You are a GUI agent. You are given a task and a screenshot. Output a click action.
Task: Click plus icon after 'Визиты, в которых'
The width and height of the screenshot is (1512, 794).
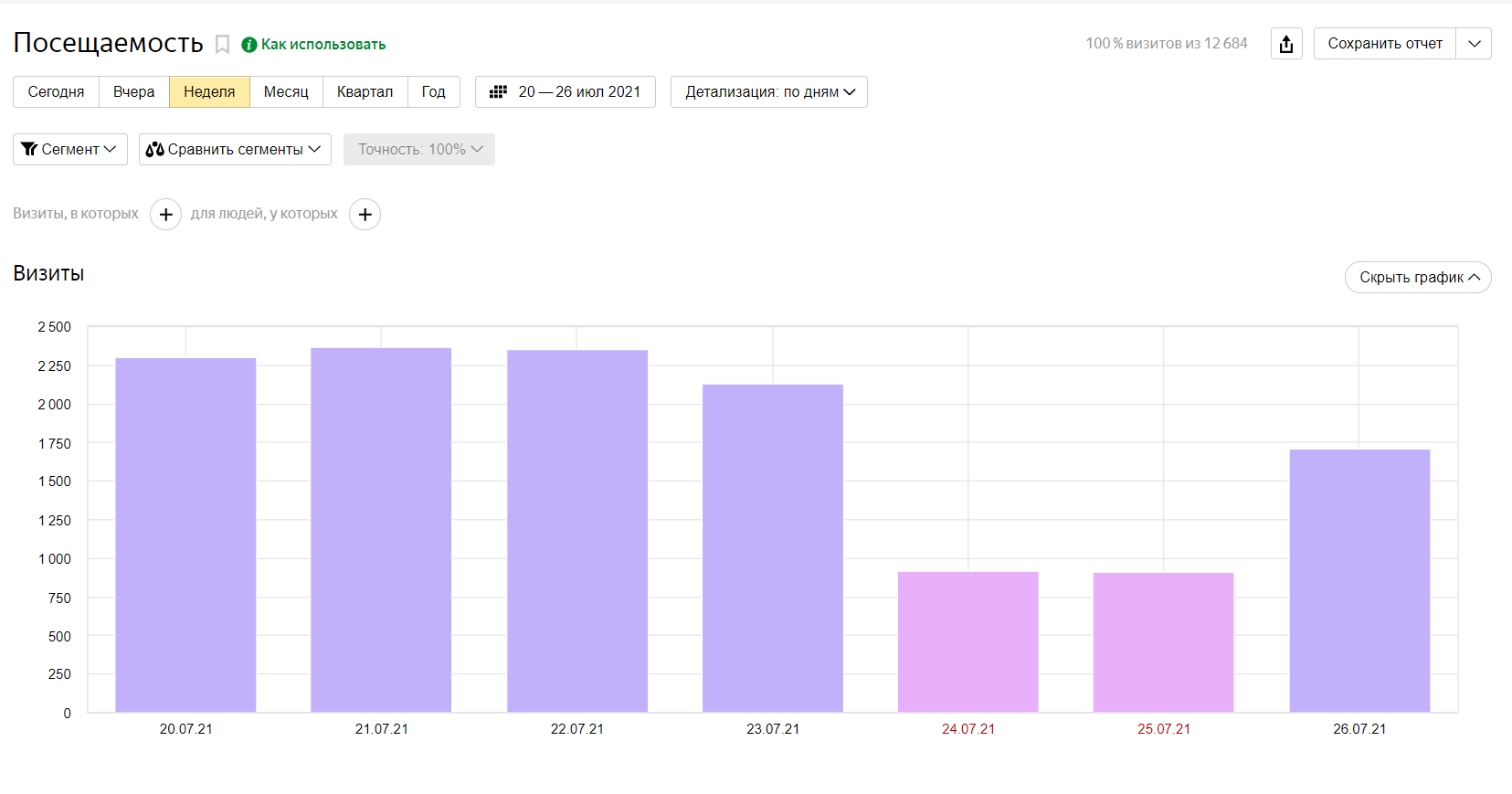[165, 215]
